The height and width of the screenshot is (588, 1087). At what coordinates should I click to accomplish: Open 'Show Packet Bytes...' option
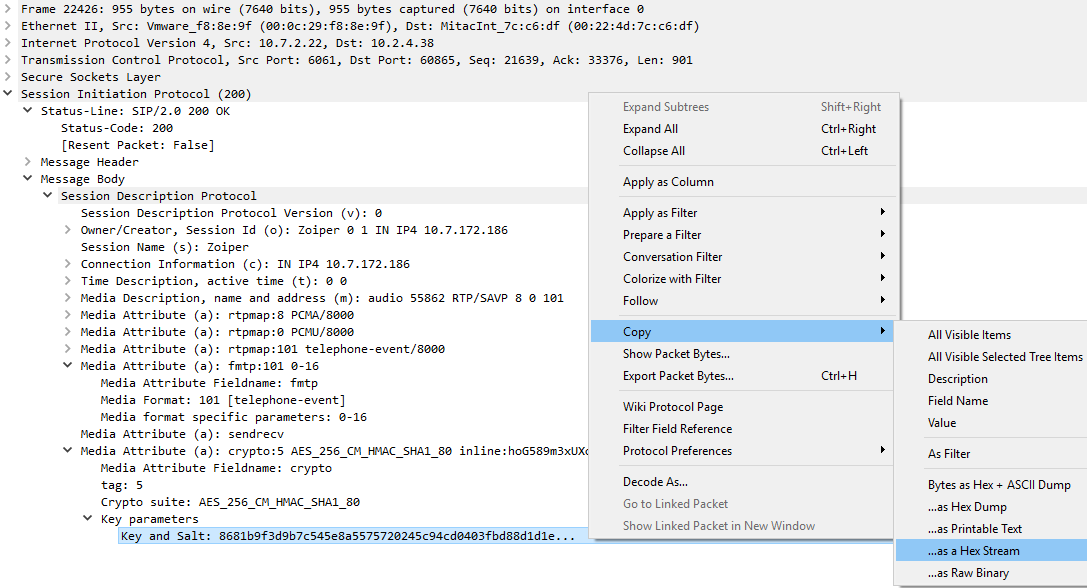(x=676, y=354)
